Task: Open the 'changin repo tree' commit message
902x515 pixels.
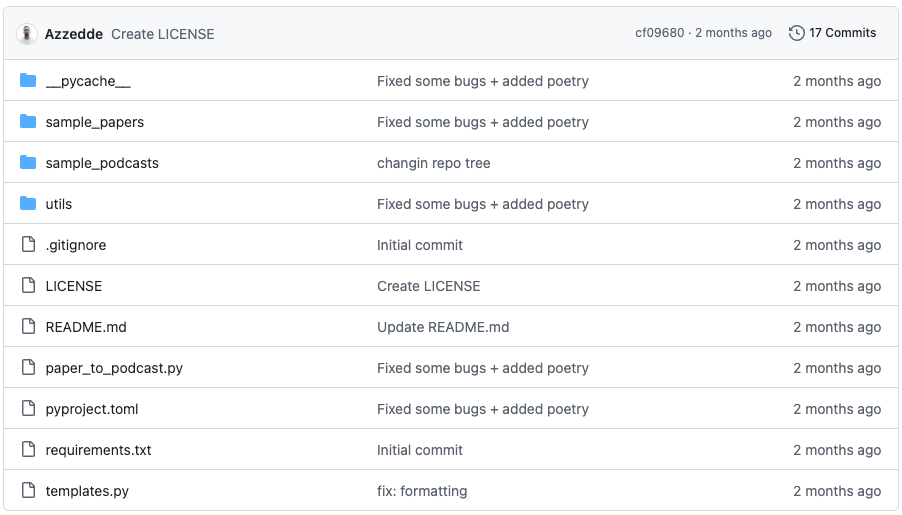Action: [434, 163]
